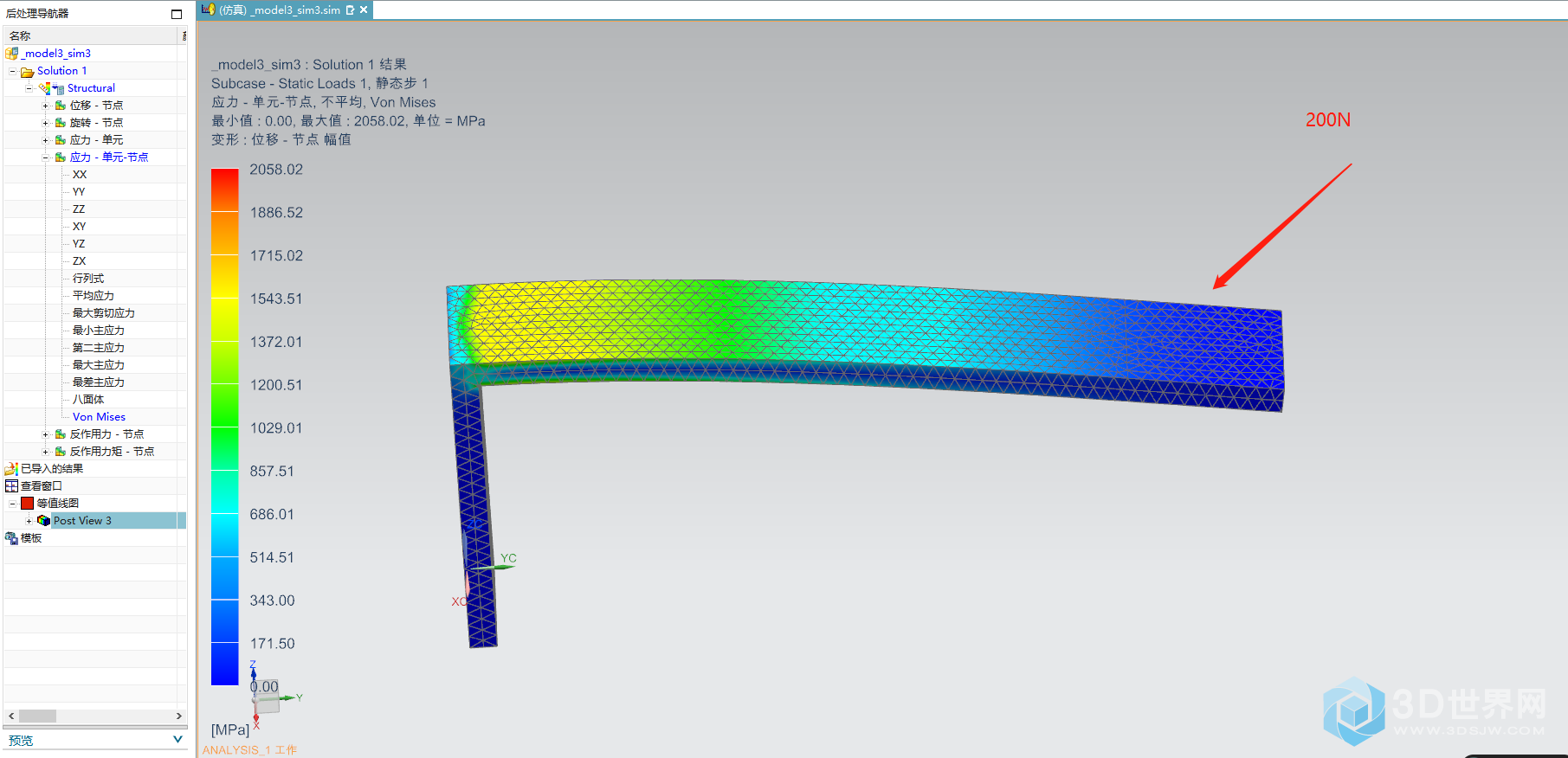Click the Structural results icon
This screenshot has width=1568, height=758.
point(51,88)
